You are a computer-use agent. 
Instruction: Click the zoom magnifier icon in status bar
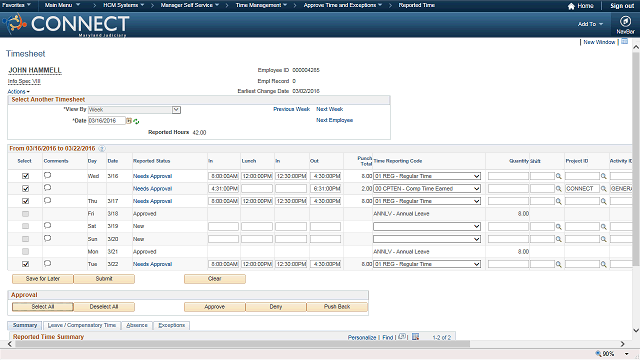point(598,354)
